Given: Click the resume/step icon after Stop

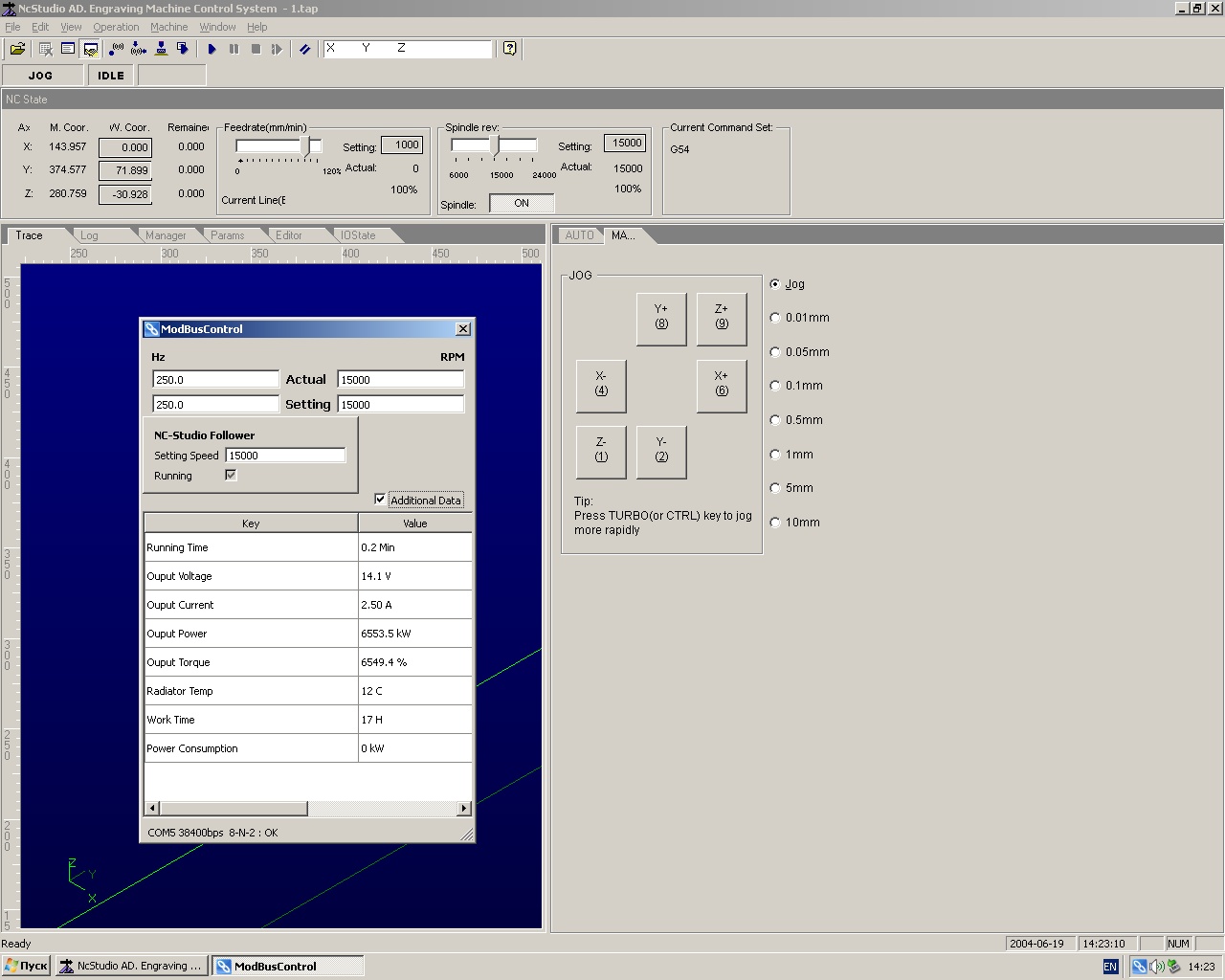Looking at the screenshot, I should 277,49.
